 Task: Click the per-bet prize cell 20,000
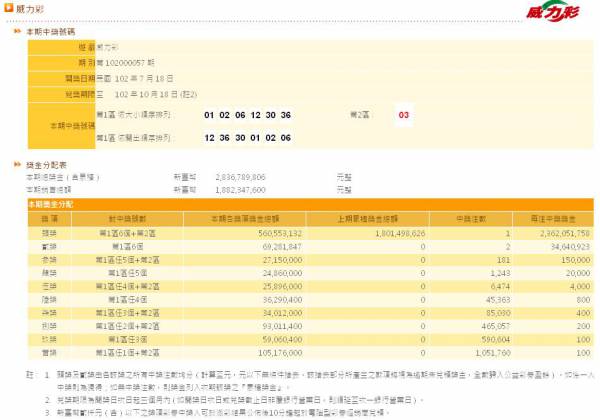coord(578,273)
